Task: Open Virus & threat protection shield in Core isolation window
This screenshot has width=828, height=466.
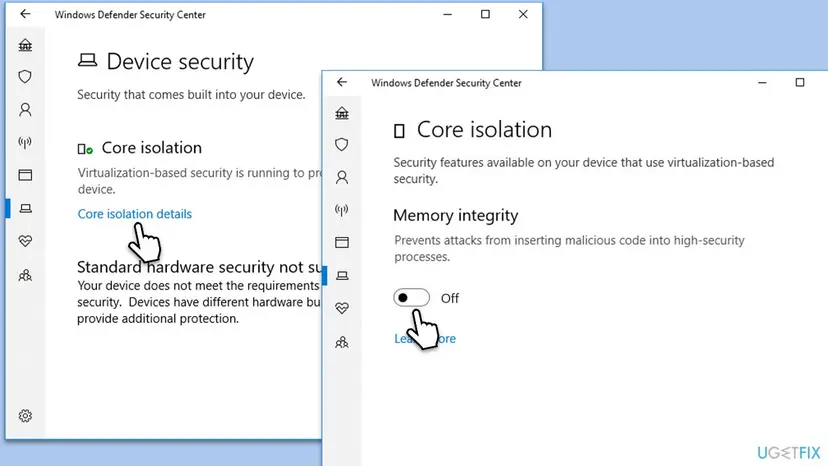Action: coord(342,144)
